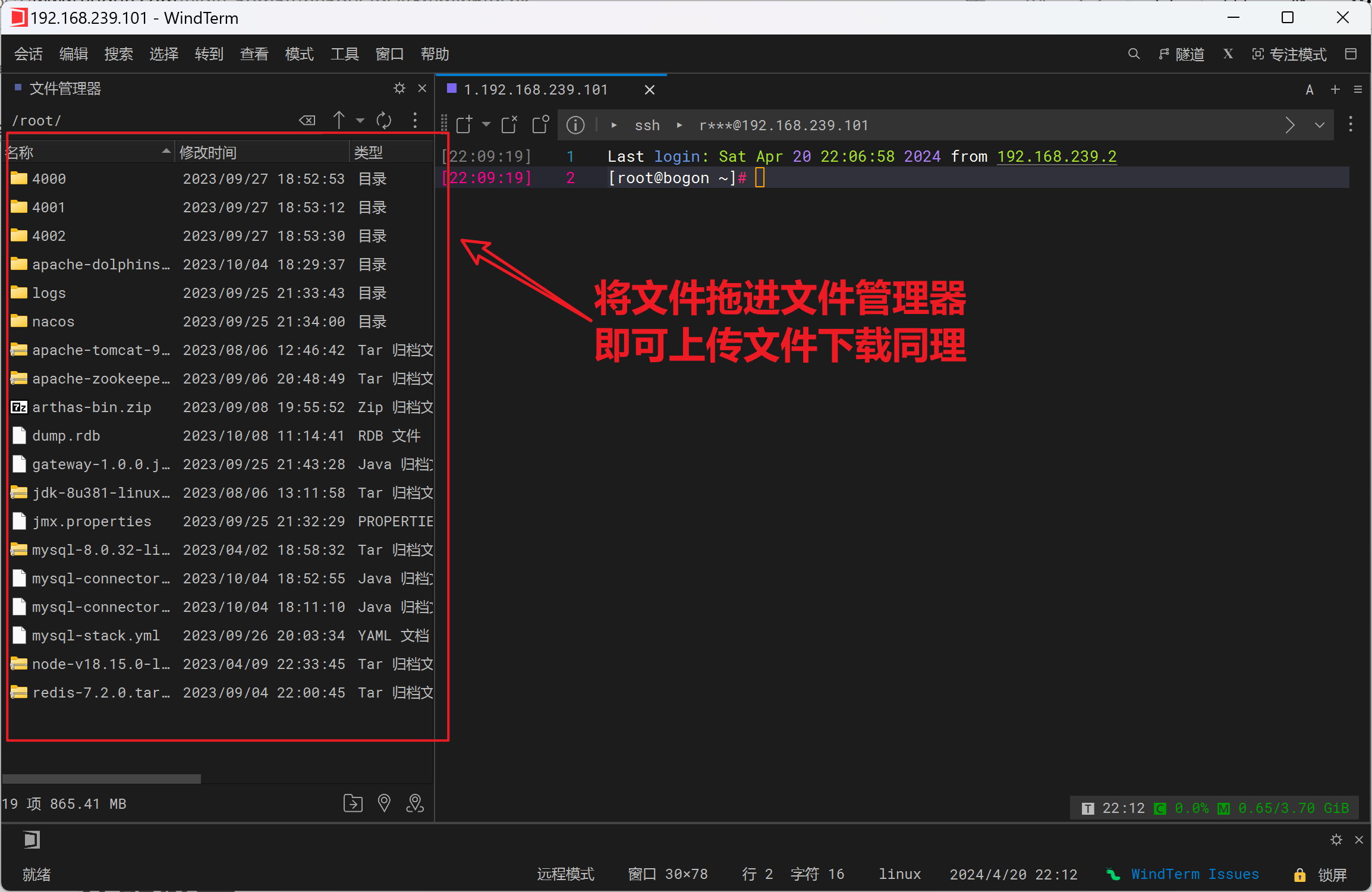Expand dropdown arrow beside up-directory button
Viewport: 1372px width, 892px height.
360,121
